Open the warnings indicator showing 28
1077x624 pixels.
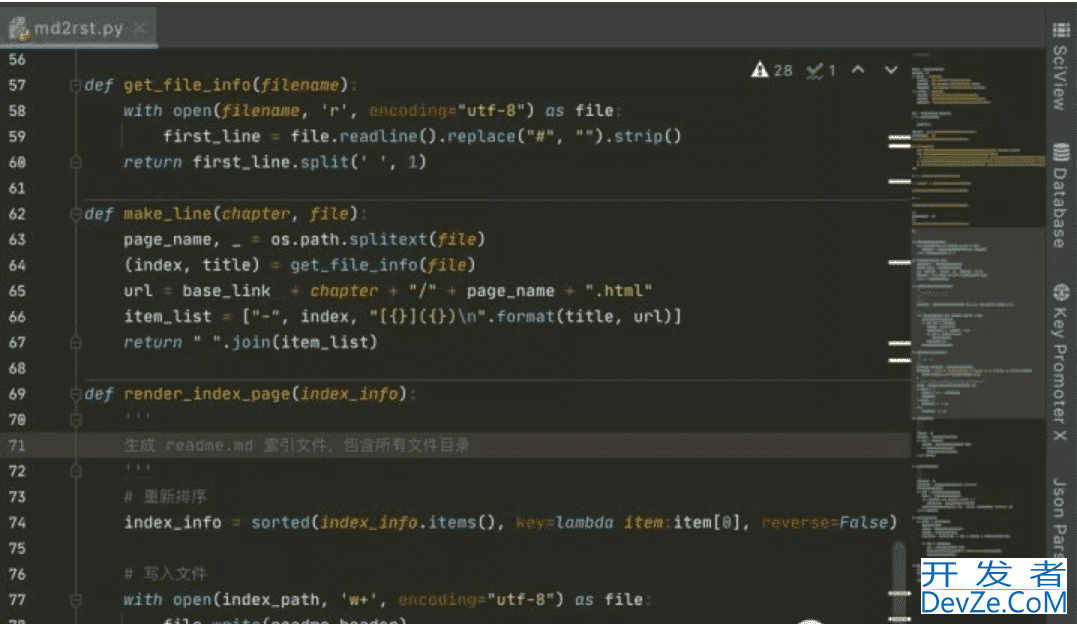tap(771, 70)
